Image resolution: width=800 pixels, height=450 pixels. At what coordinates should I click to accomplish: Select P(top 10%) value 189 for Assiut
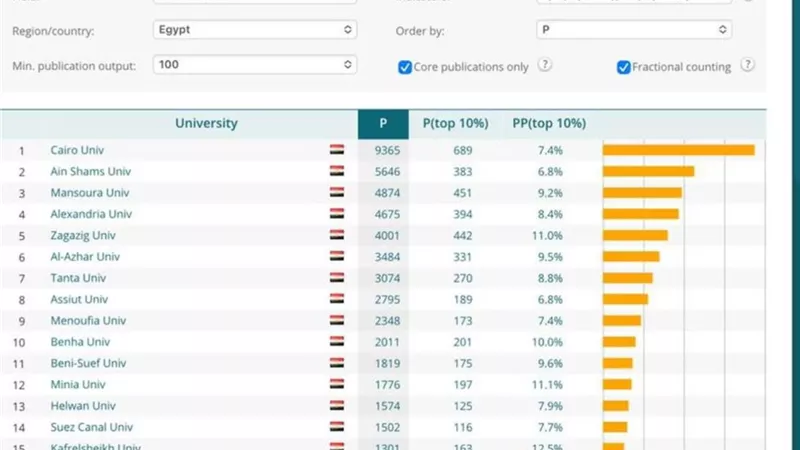[x=463, y=299]
